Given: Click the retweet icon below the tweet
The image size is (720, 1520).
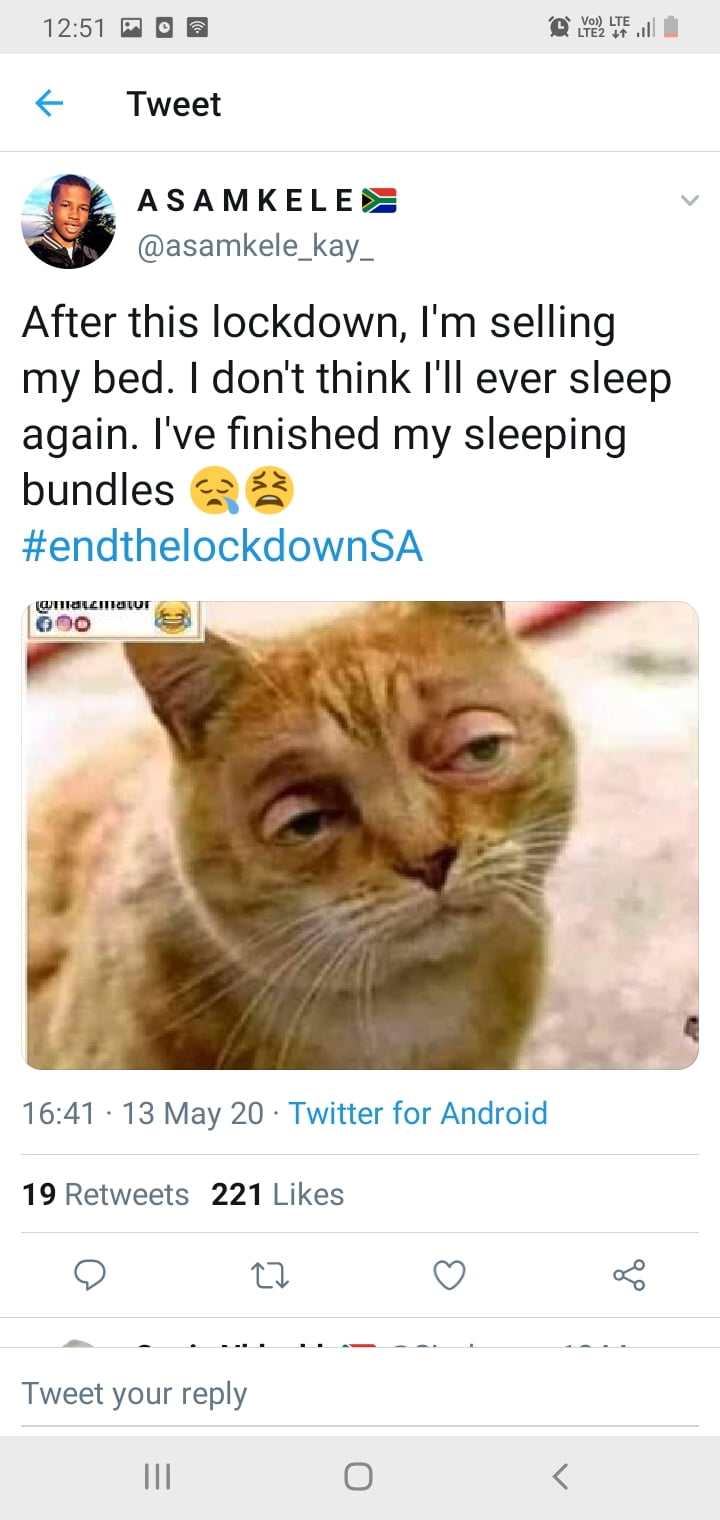Looking at the screenshot, I should (269, 1275).
